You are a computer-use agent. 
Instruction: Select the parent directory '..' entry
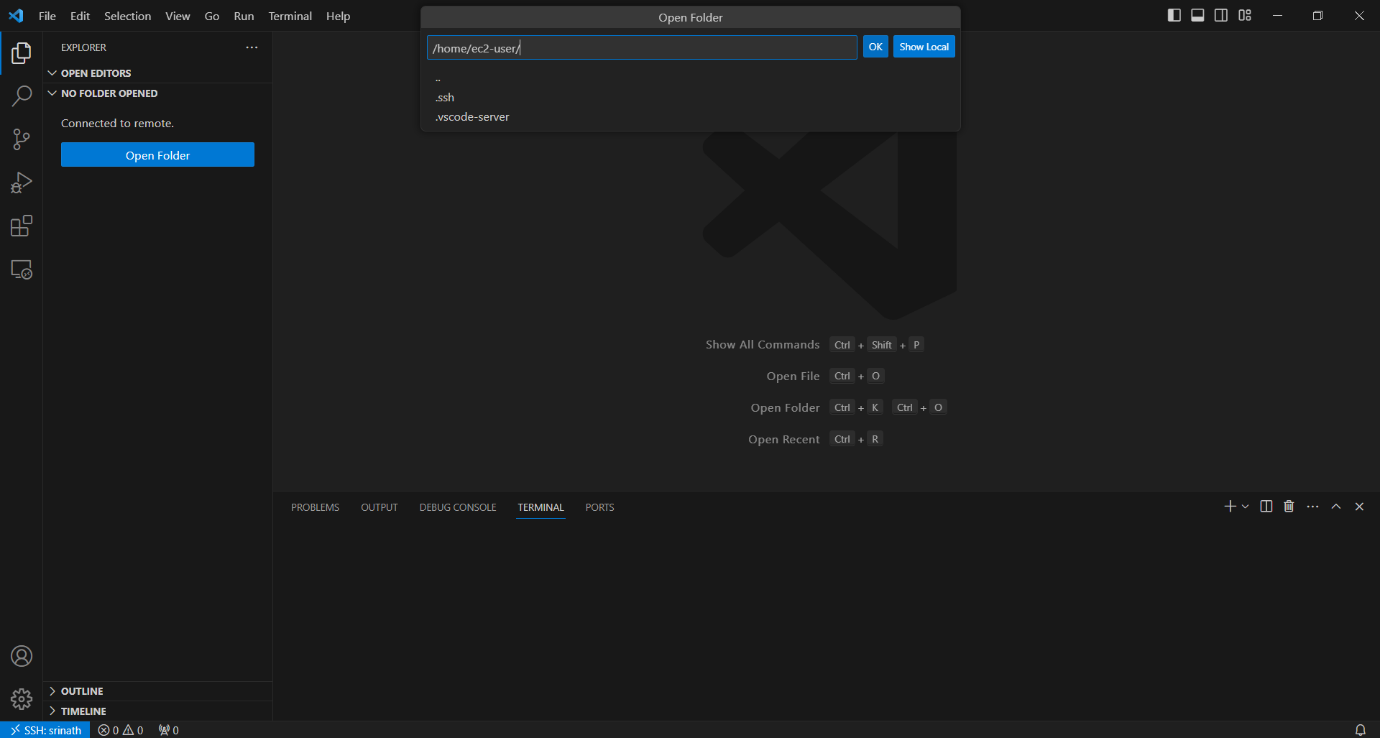690,78
